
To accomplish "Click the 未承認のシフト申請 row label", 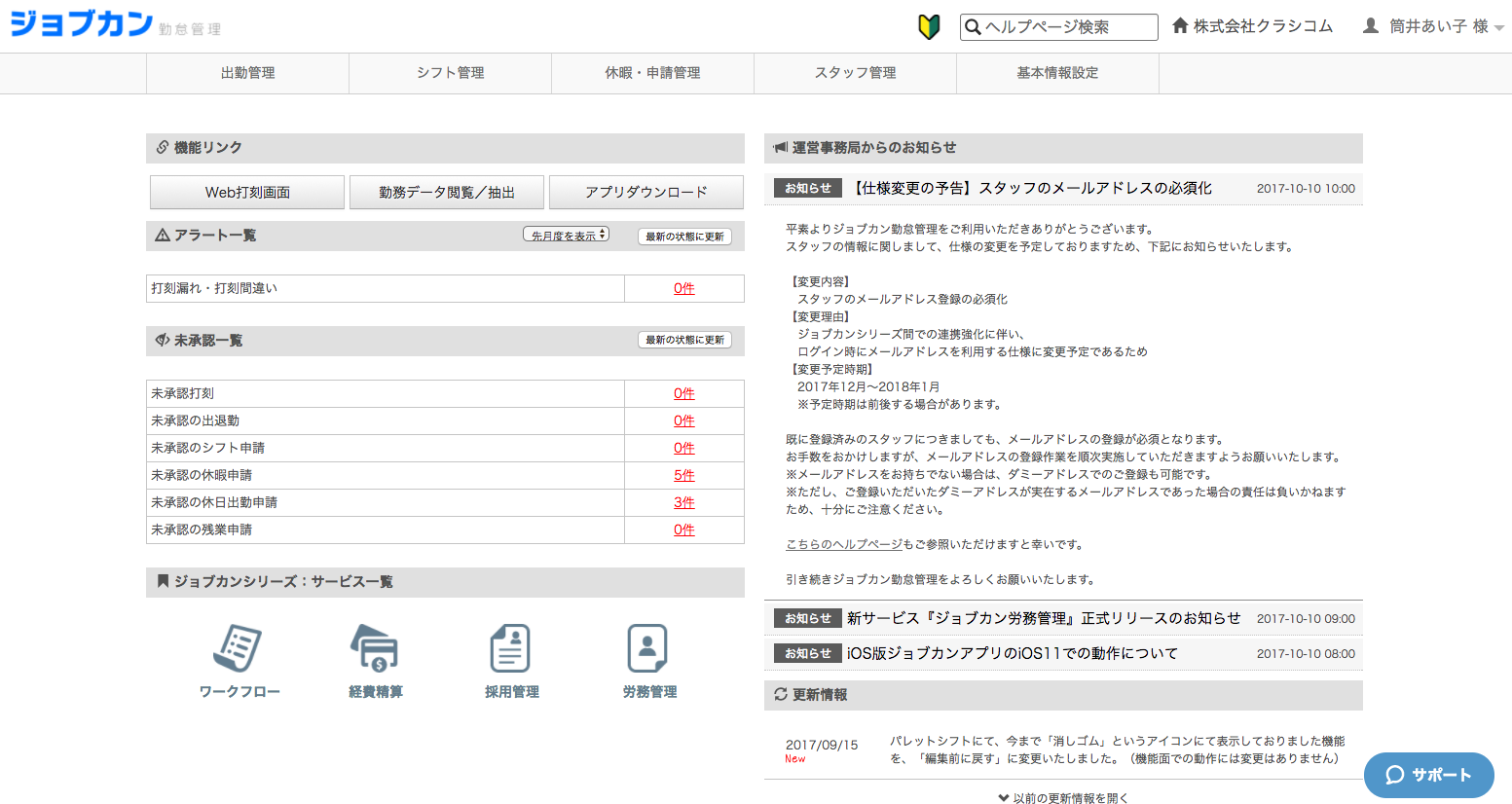I will click(207, 448).
